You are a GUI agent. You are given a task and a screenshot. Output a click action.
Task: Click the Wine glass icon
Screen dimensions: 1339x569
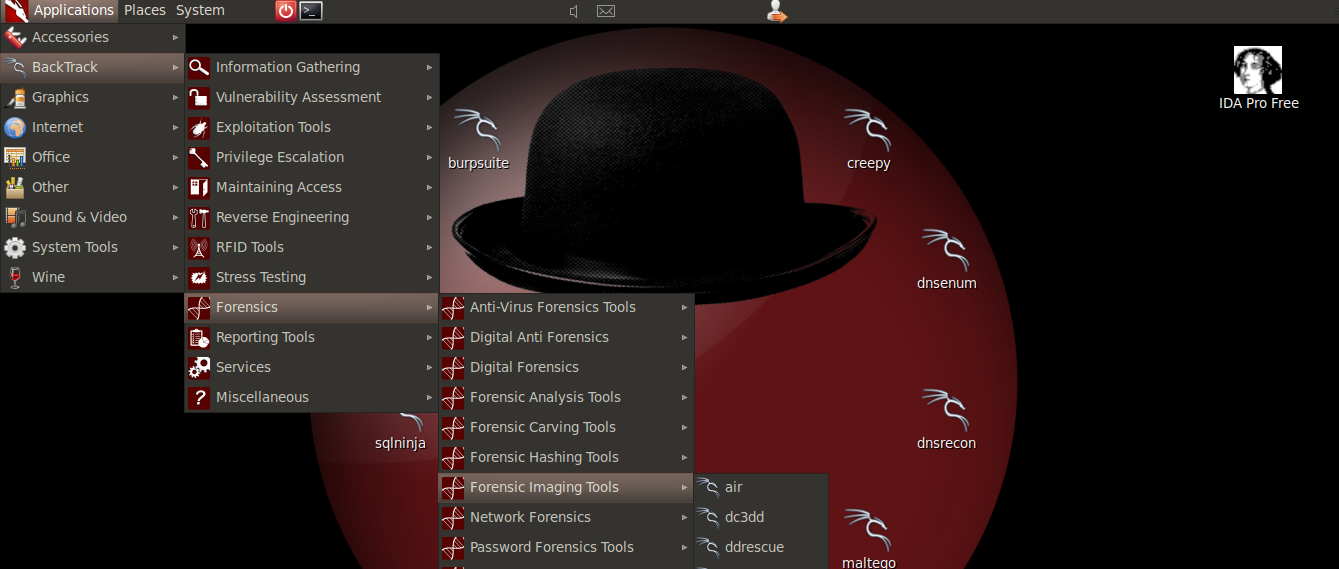15,277
